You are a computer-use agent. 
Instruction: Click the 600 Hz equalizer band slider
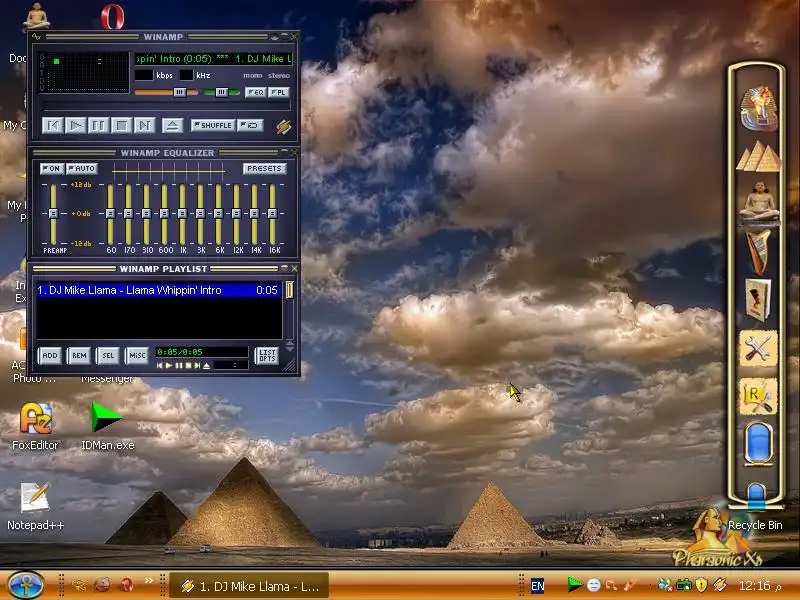(164, 213)
